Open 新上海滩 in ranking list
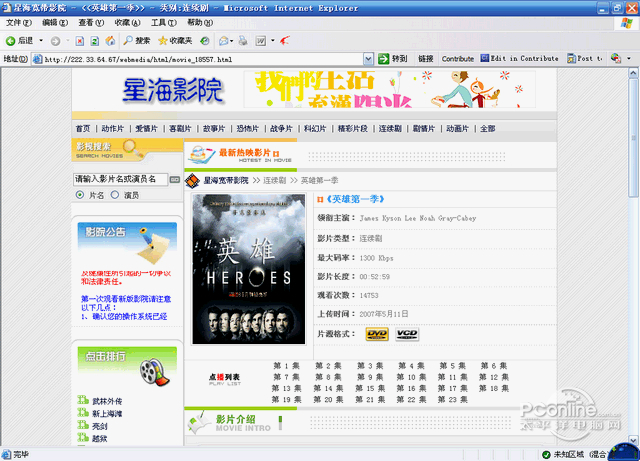Image resolution: width=640 pixels, height=461 pixels. click(107, 414)
